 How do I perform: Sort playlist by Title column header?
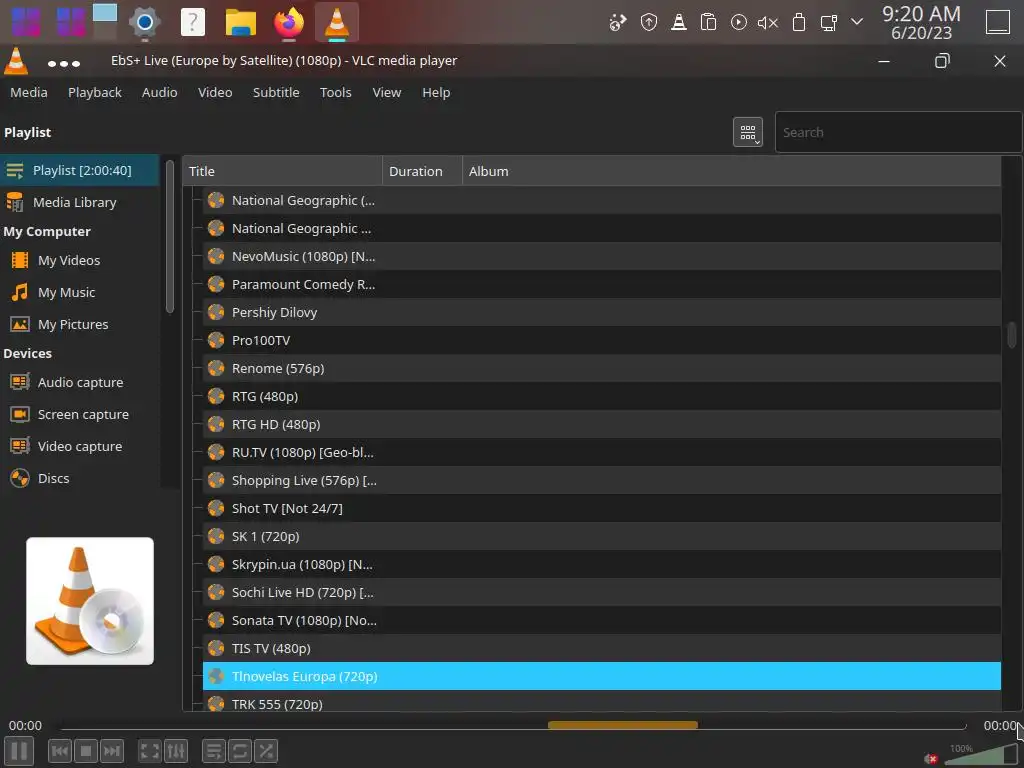tap(282, 171)
